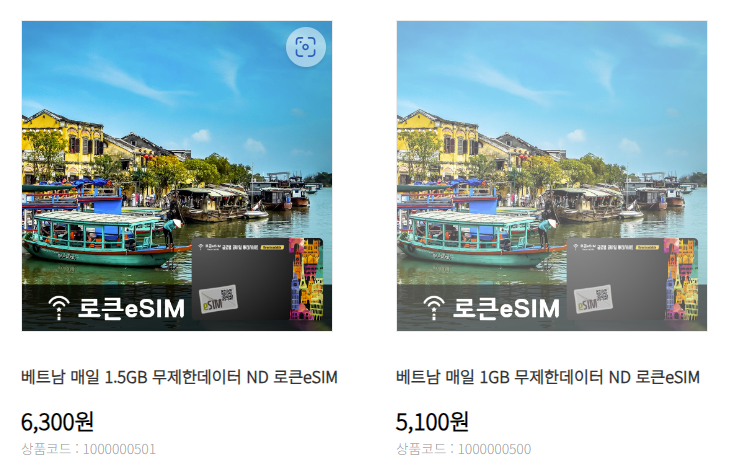731x471 pixels.
Task: Click the eSIM QR card graphic on the left image
Action: pyautogui.click(x=218, y=299)
